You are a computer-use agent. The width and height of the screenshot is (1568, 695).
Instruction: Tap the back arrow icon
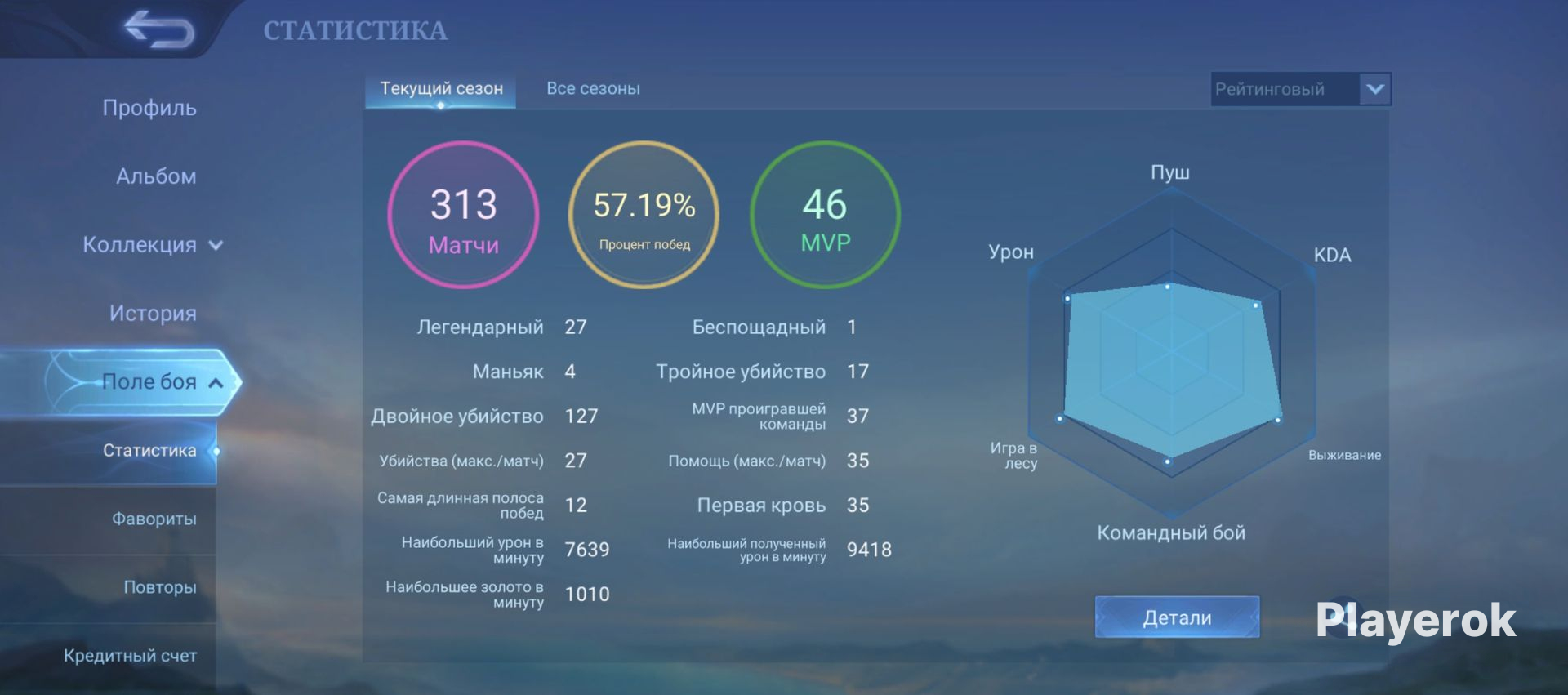[x=159, y=29]
